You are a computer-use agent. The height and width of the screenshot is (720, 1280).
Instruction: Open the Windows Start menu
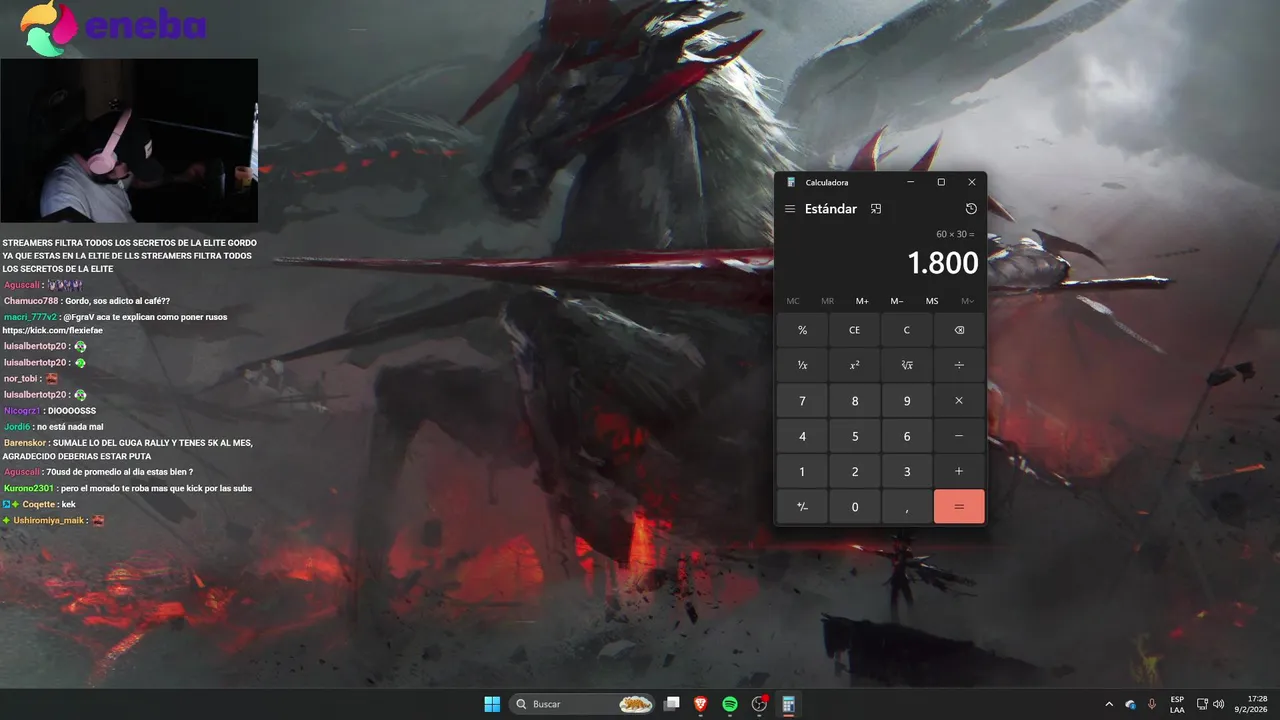492,704
